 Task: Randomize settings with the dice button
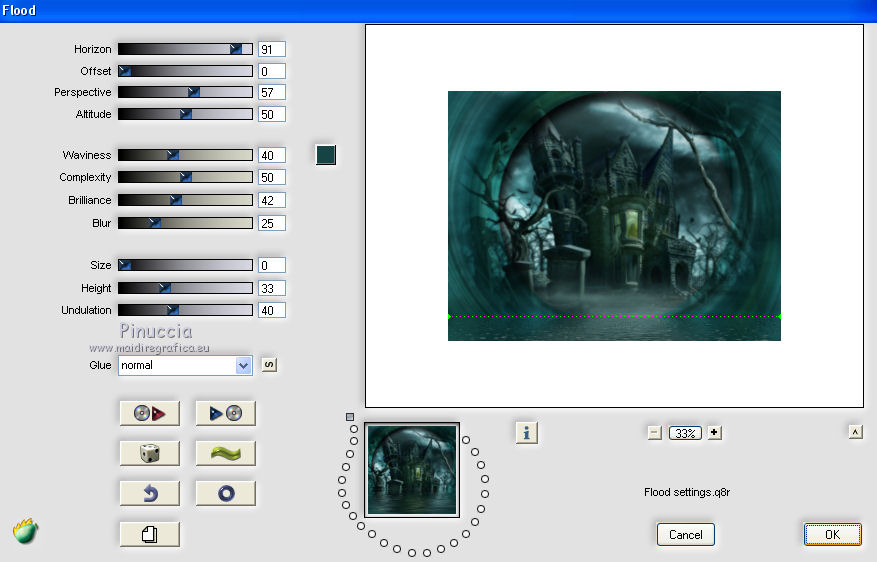149,453
